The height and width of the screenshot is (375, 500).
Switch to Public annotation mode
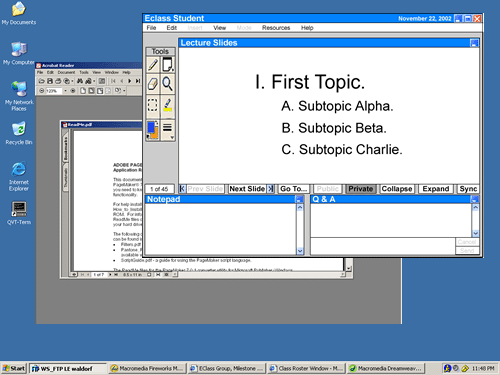[x=327, y=189]
